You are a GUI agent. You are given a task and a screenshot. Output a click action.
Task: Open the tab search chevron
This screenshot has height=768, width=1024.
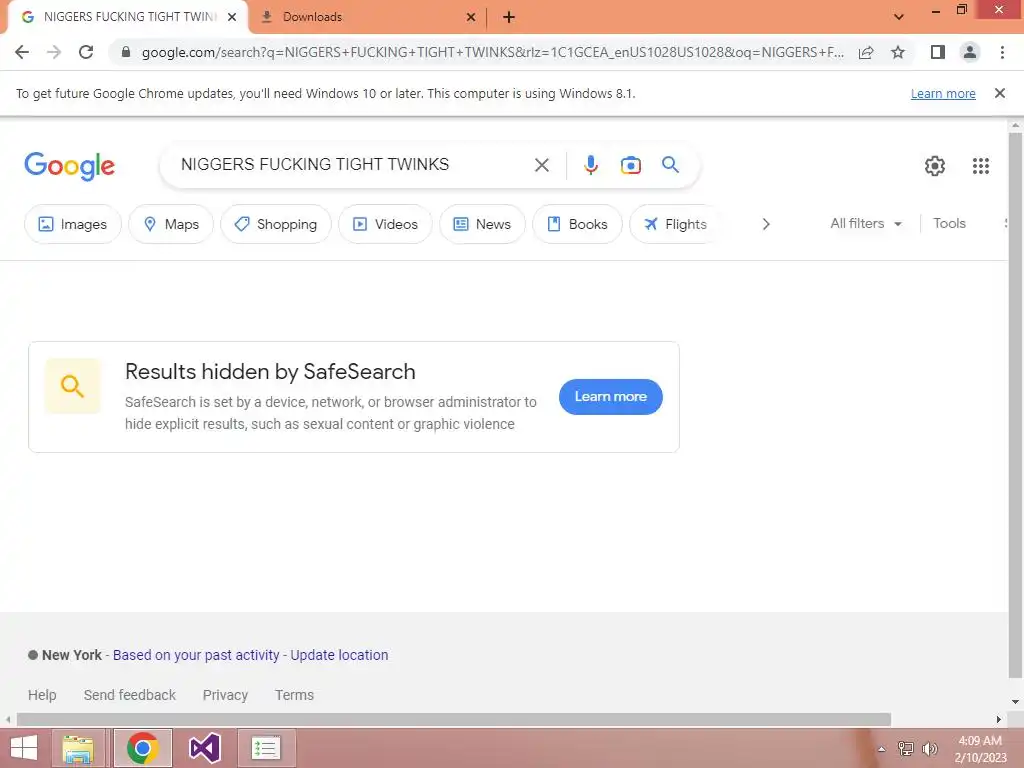[x=899, y=17]
